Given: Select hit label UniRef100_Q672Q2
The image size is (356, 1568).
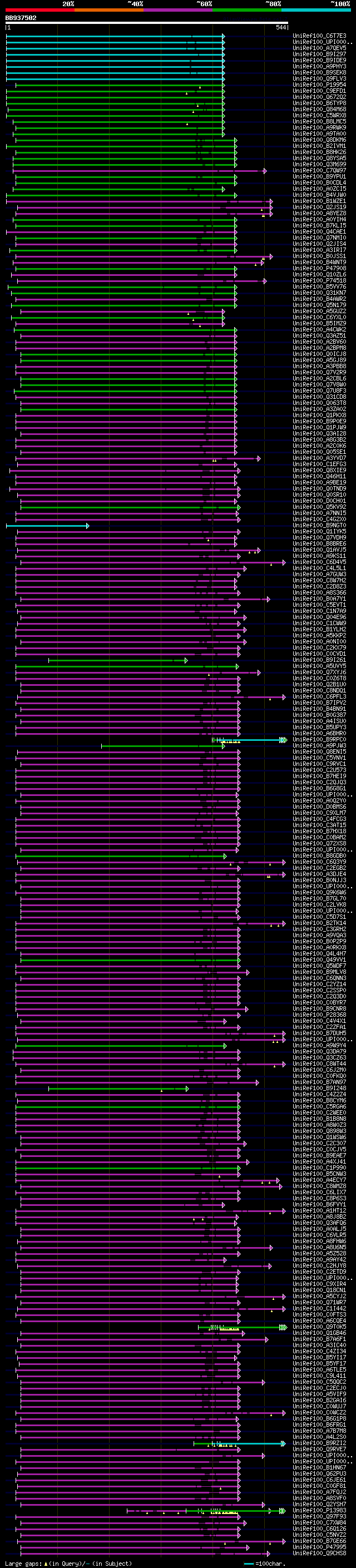Looking at the screenshot, I should 319,97.
